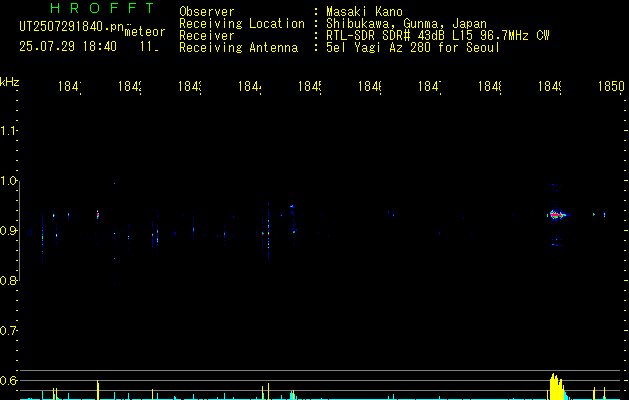
Task: Click the large yellow intensity peak near 1849
Action: pyautogui.click(x=556, y=387)
